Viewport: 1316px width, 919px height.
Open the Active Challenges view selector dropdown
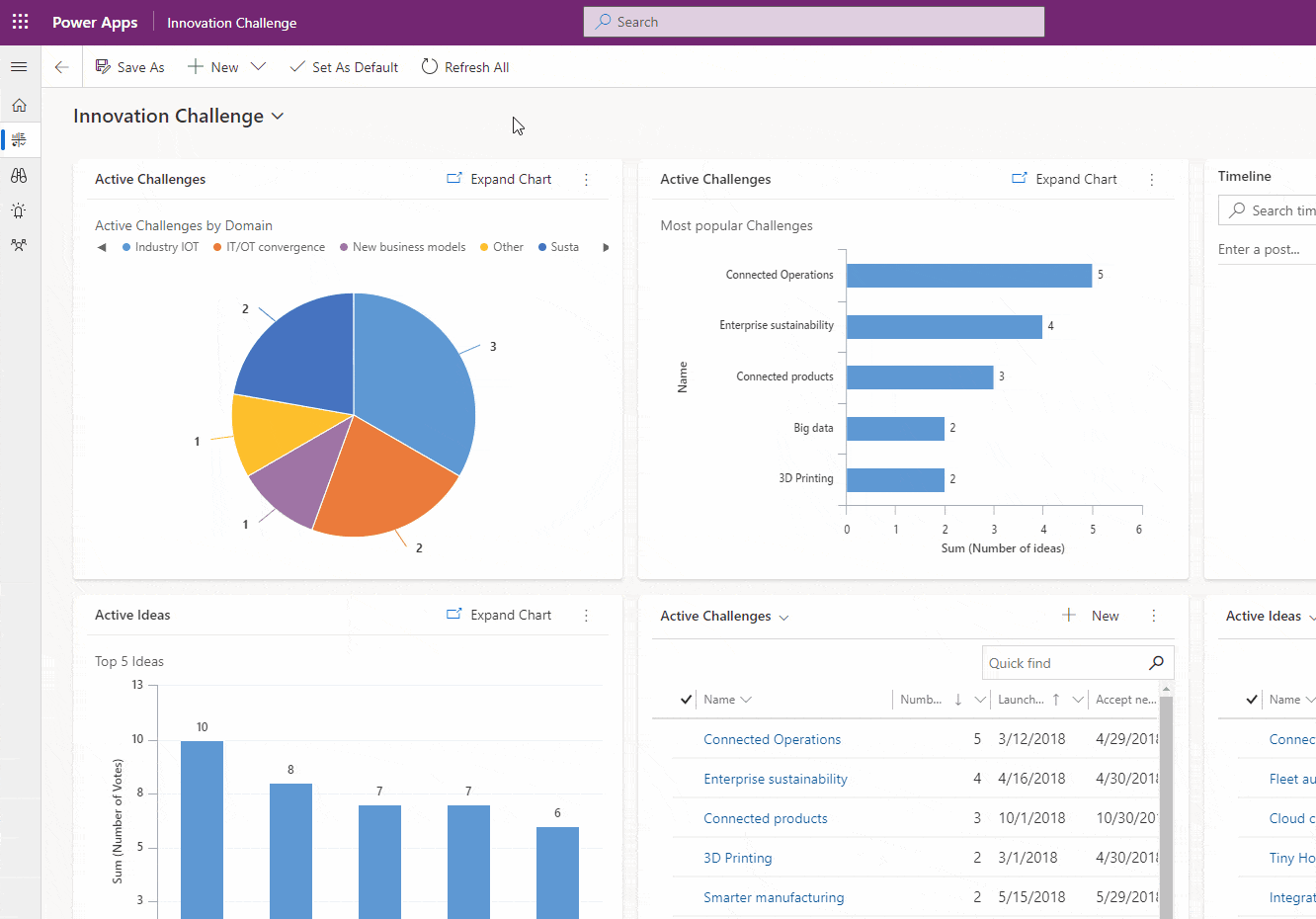click(x=783, y=617)
